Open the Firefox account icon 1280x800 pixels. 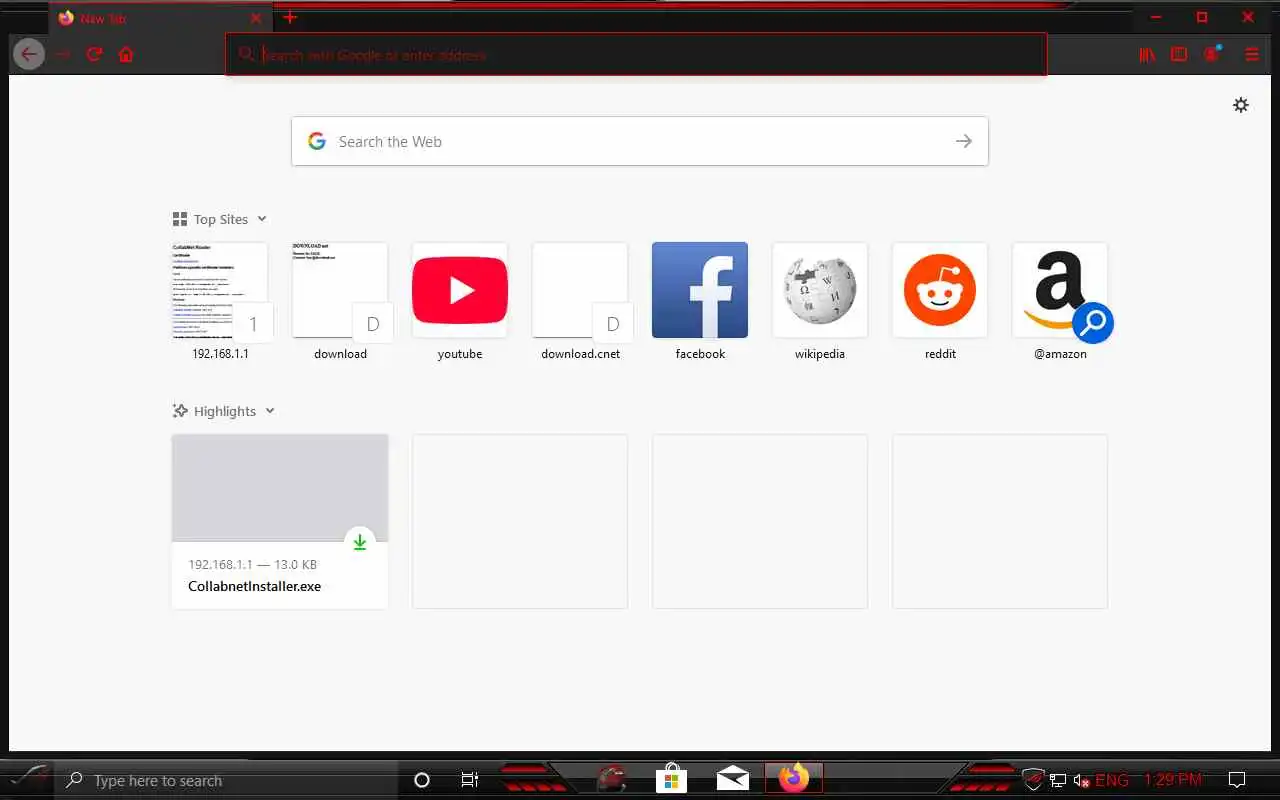[x=1212, y=54]
